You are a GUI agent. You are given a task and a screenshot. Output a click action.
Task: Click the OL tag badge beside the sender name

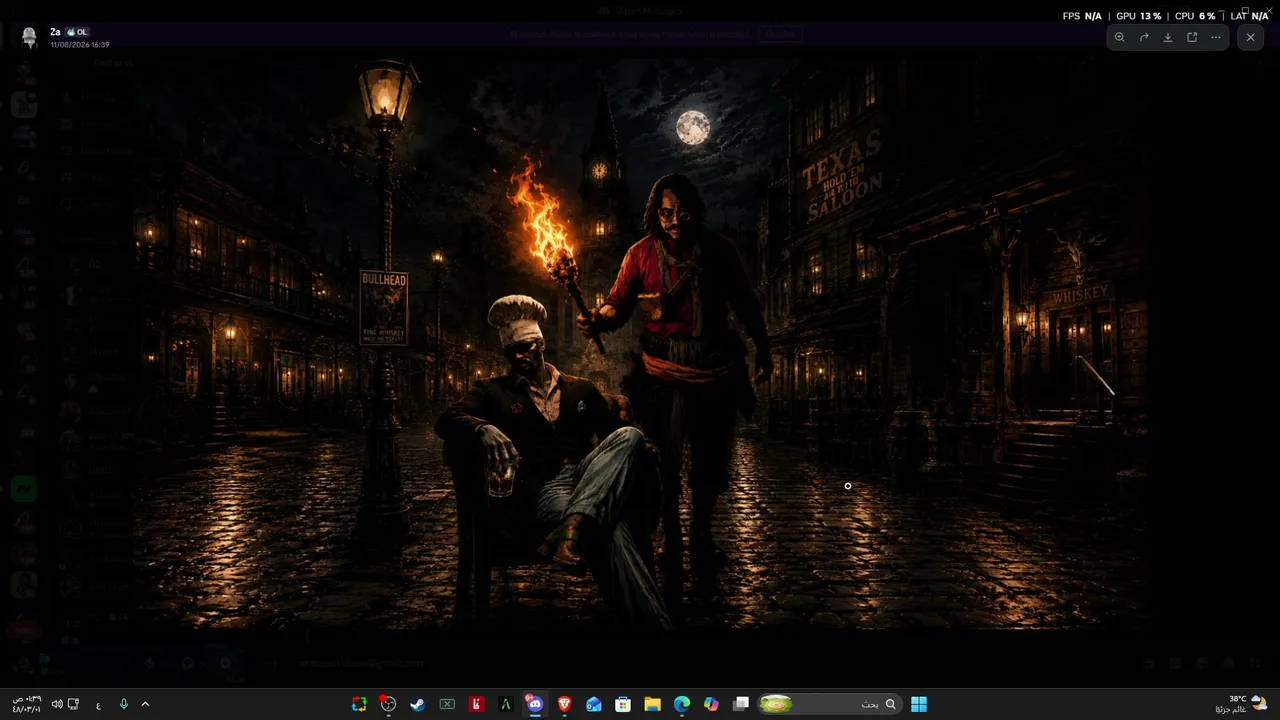[x=77, y=32]
